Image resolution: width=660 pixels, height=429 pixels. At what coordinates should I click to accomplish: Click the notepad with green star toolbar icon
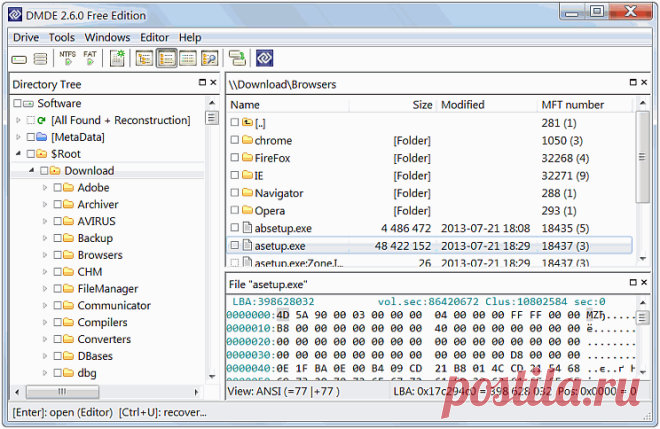point(117,58)
